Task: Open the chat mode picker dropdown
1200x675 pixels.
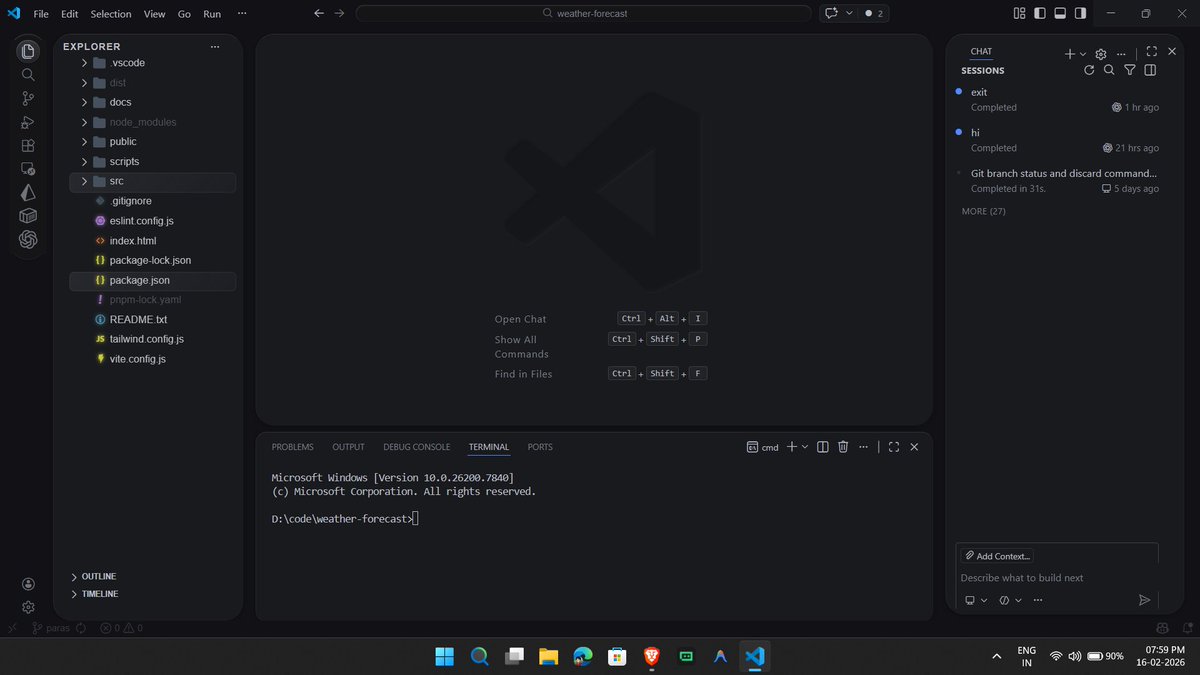Action: click(1011, 600)
